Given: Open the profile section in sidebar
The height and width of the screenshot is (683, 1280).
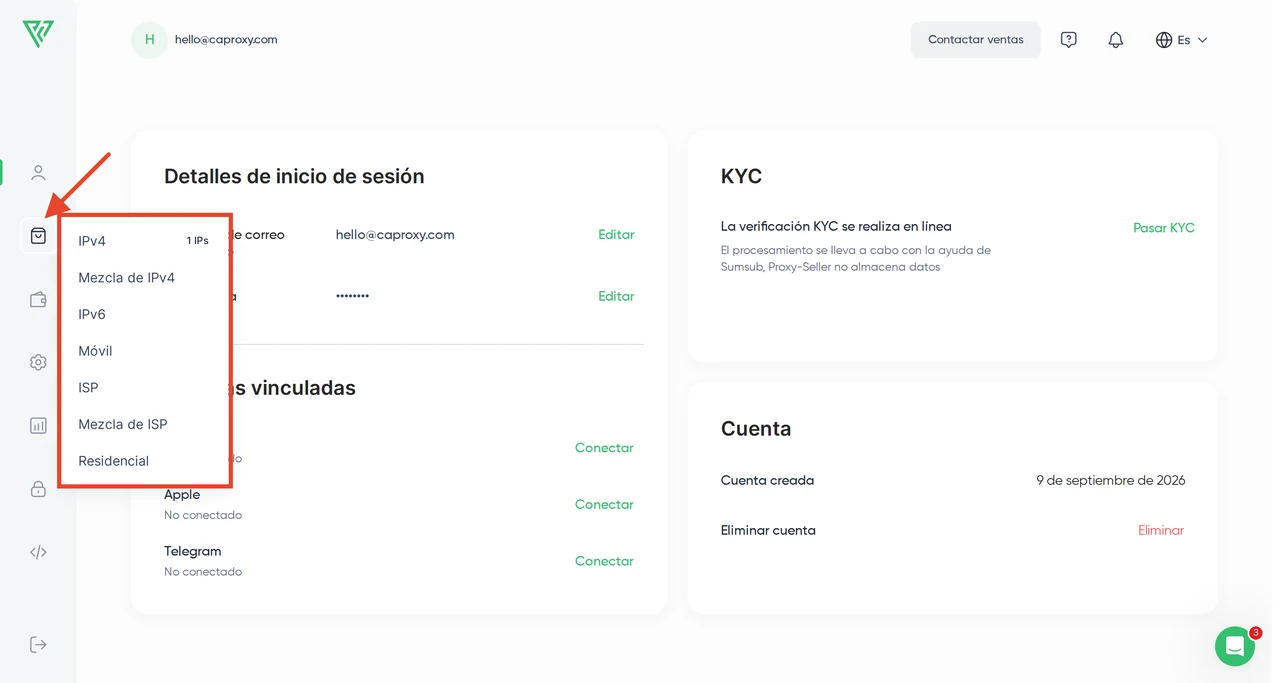Looking at the screenshot, I should click(38, 173).
